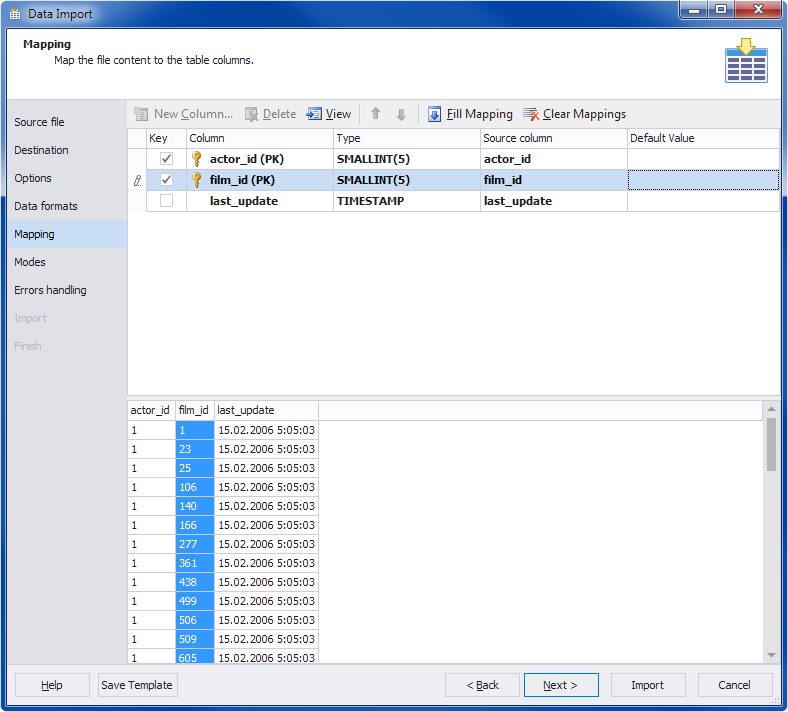
Task: Go to the Source file step
Action: [x=39, y=122]
